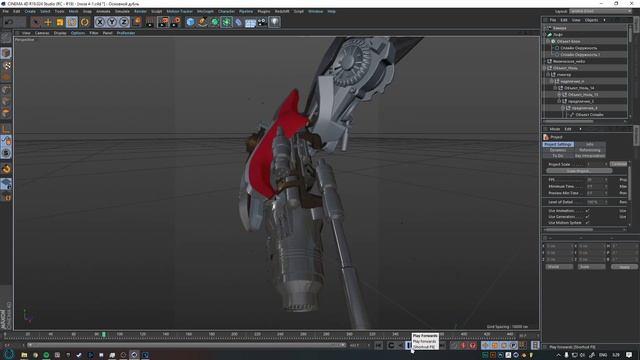640x360 pixels.
Task: Add a Light object
Action: coord(274,22)
